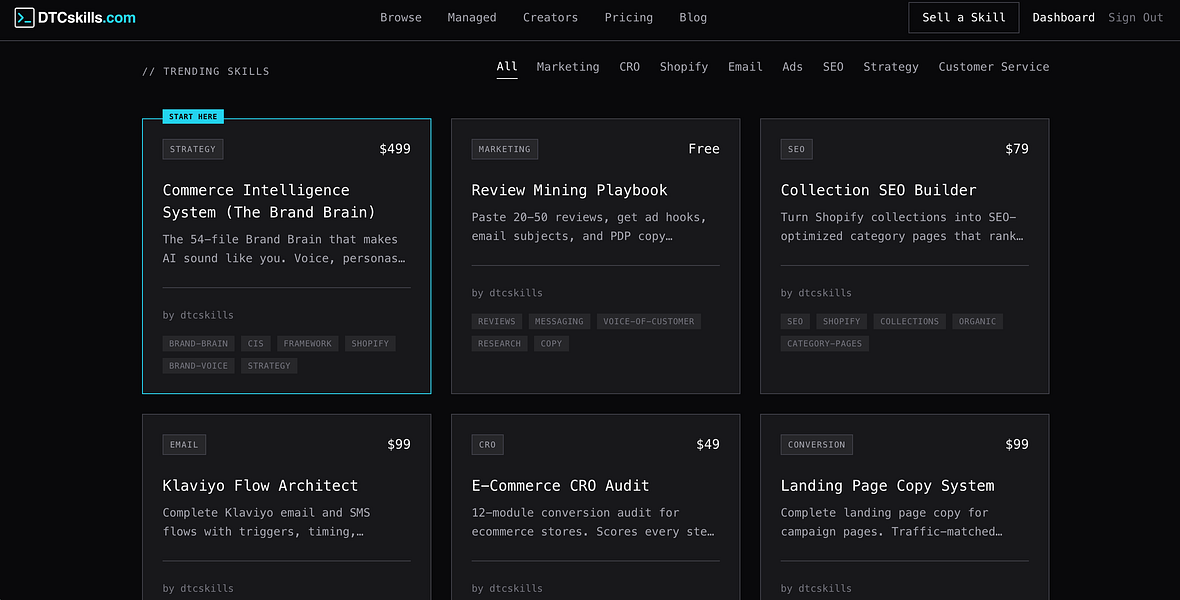Click the COLLECTIONS tag
The width and height of the screenshot is (1180, 600).
909,321
